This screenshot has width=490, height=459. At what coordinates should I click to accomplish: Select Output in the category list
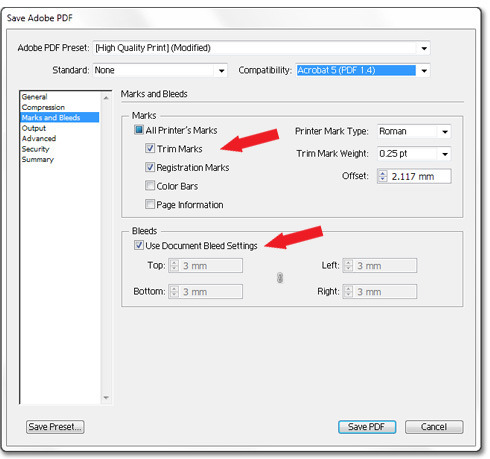click(x=34, y=128)
